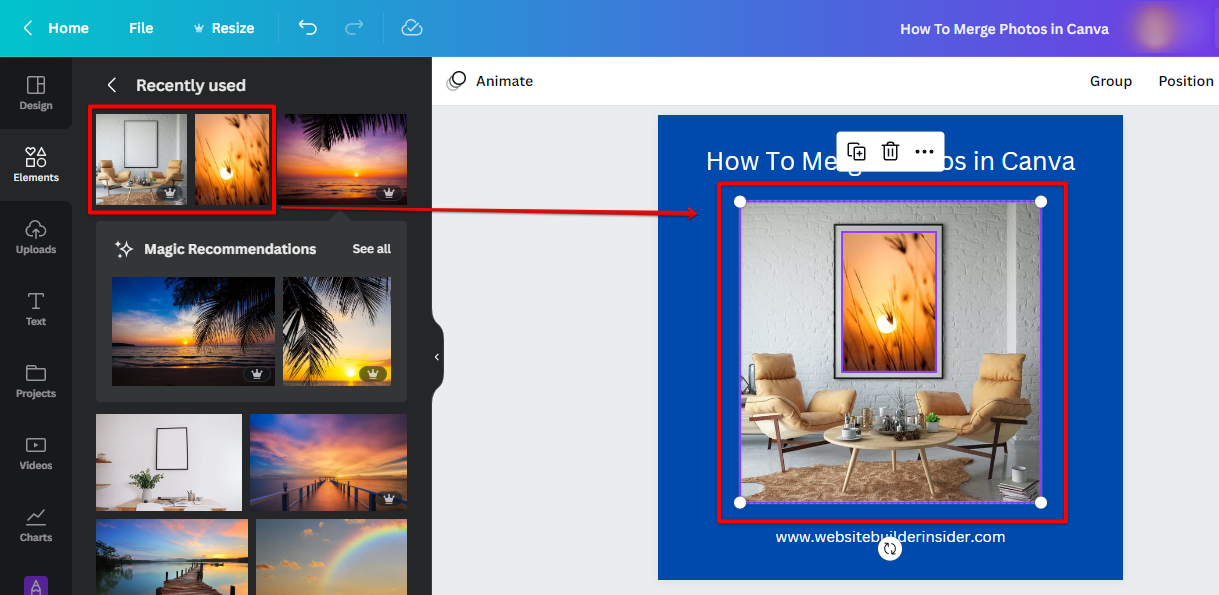This screenshot has height=595, width=1219.
Task: Delete the selected image with the trash icon
Action: tap(890, 151)
